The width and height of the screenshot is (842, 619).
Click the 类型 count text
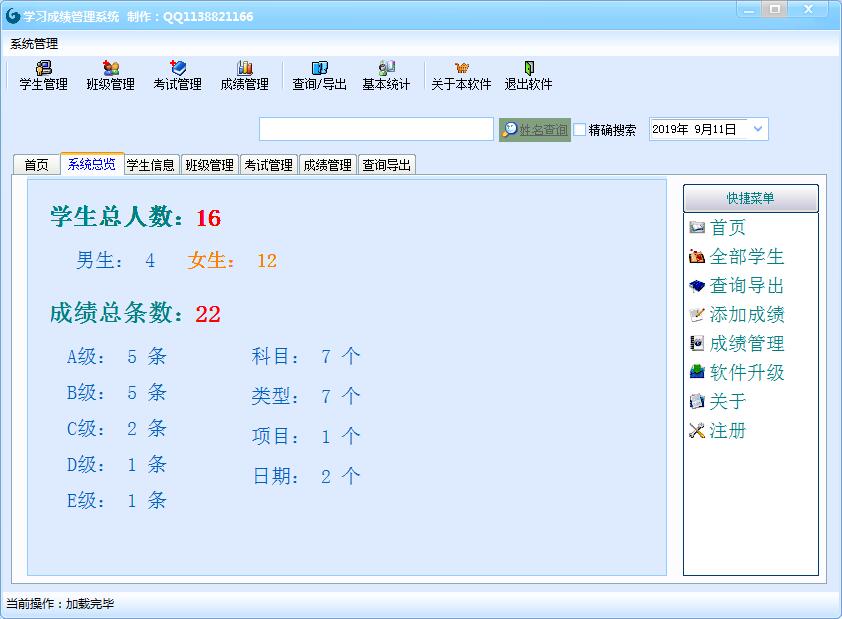pos(306,396)
